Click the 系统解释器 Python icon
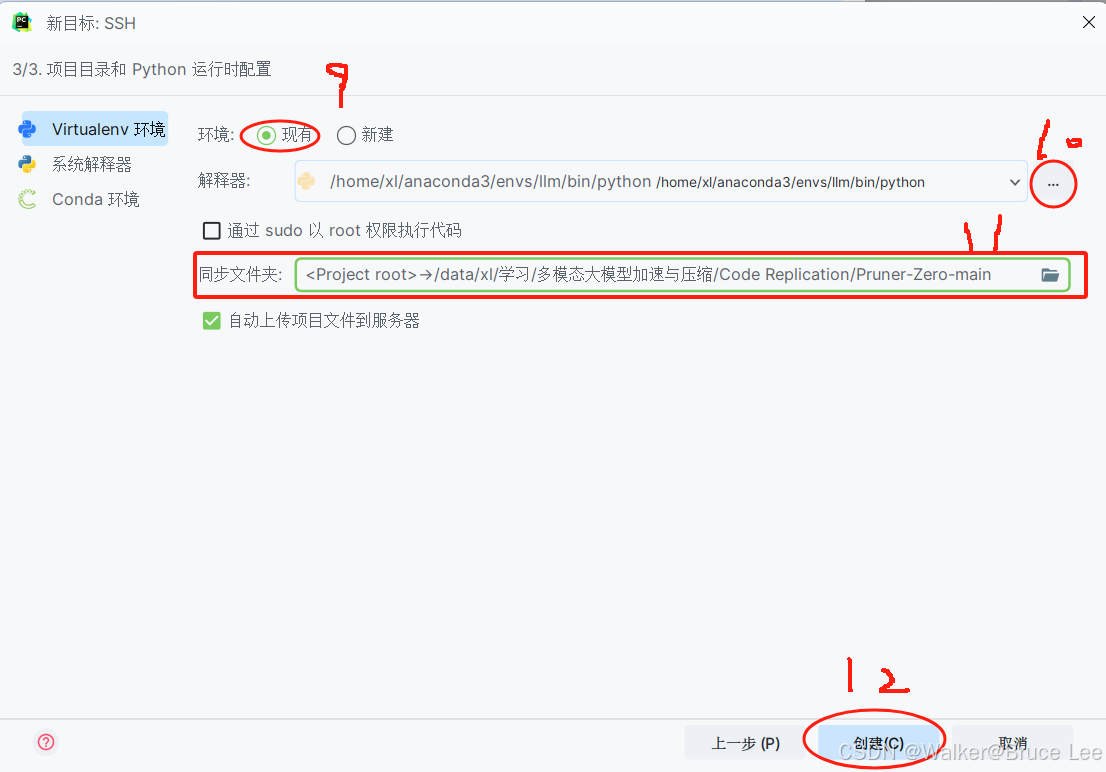Screen dimensions: 1106x772 click(x=28, y=164)
